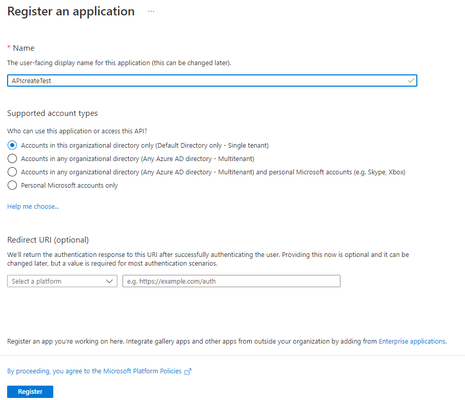Click the Register button
Image resolution: width=465 pixels, height=400 pixels.
tap(30, 392)
